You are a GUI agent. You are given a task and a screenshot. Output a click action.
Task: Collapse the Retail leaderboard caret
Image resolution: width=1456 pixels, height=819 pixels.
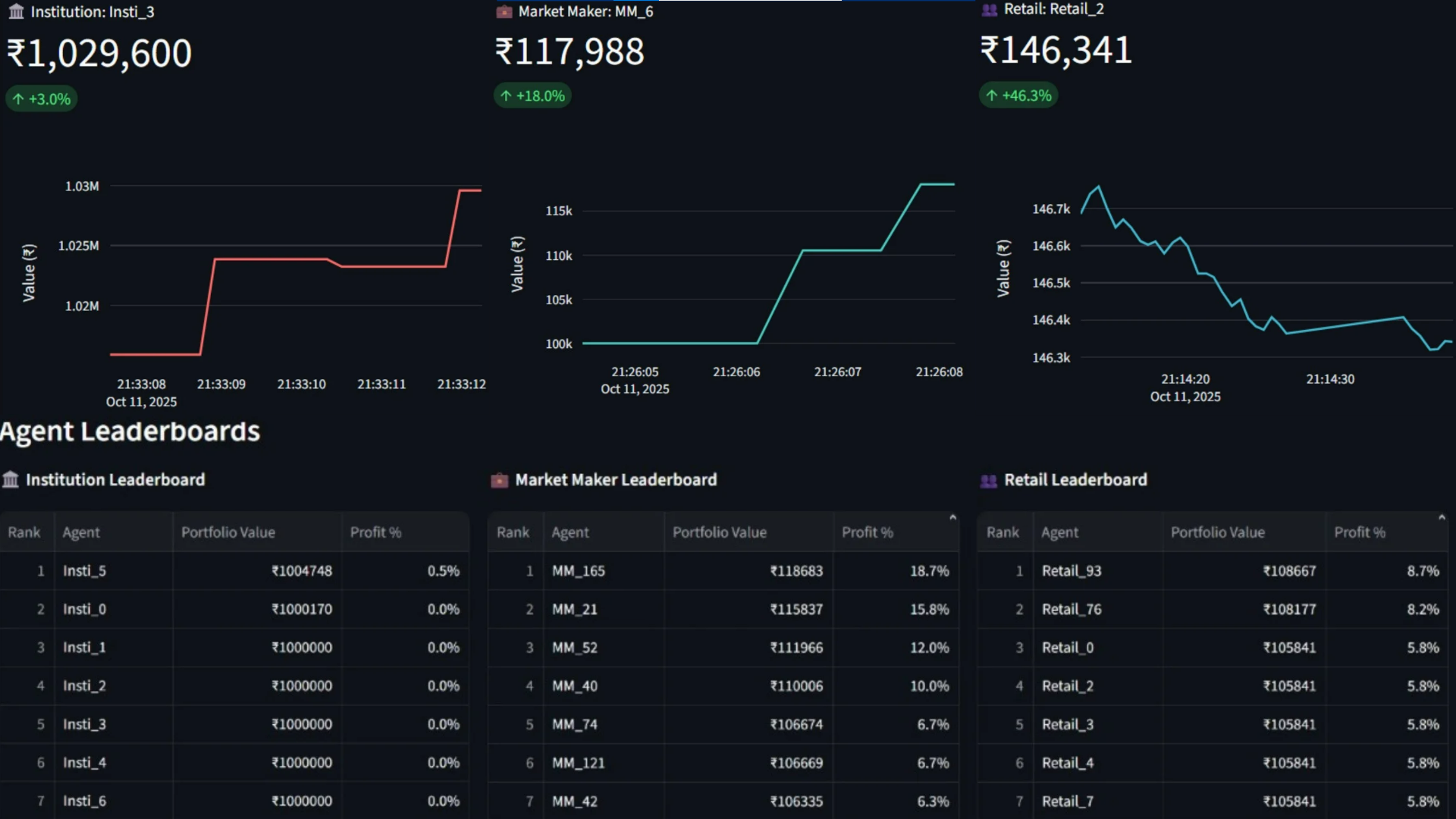click(x=1442, y=518)
